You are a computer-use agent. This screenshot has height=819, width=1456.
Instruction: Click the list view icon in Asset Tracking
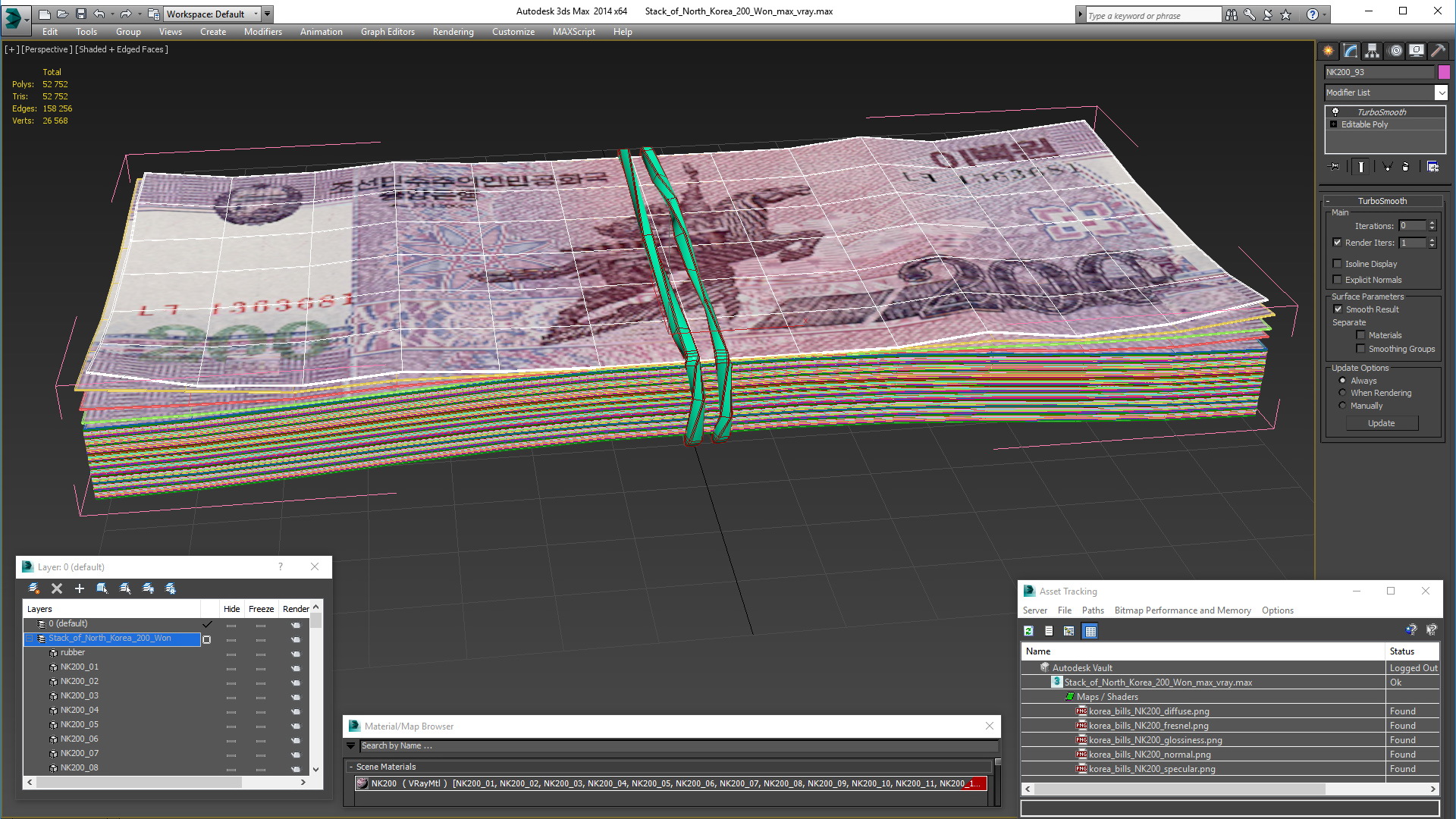coord(1049,631)
